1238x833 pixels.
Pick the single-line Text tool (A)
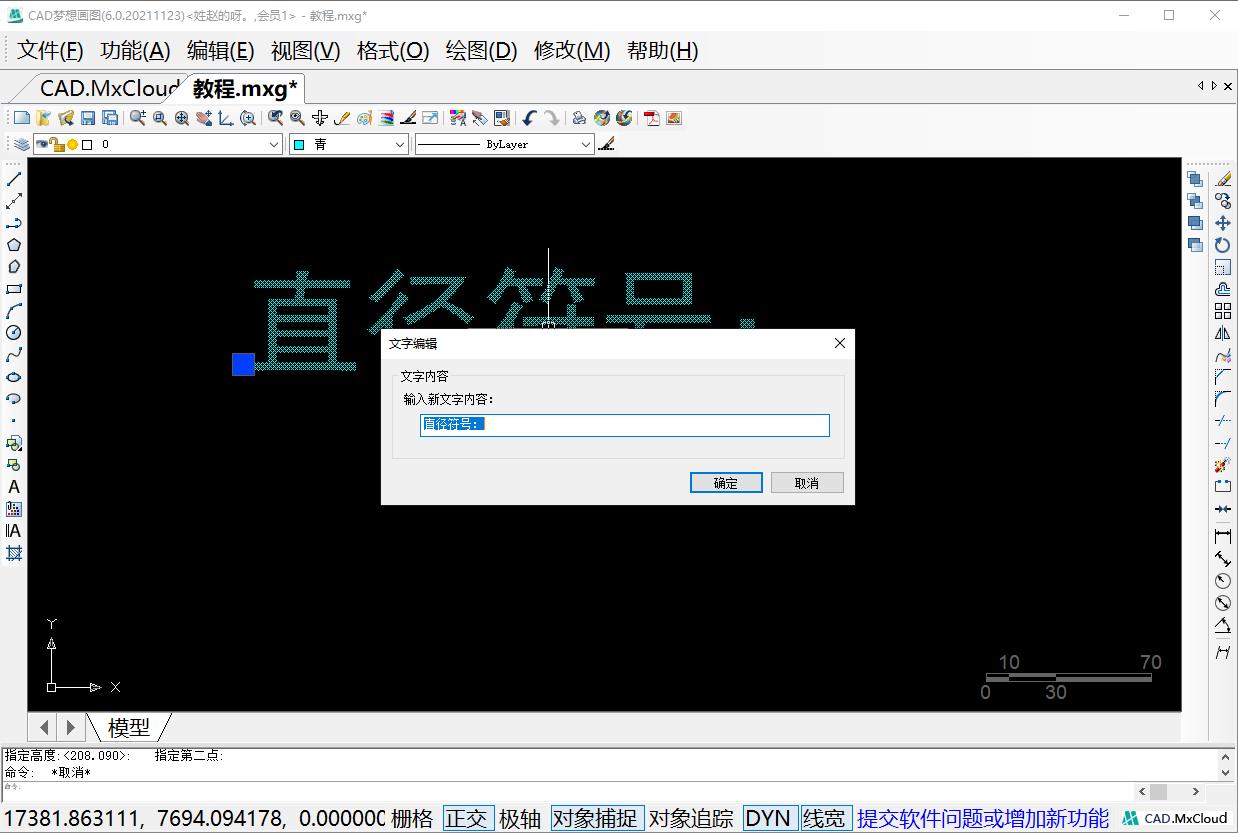coord(14,487)
